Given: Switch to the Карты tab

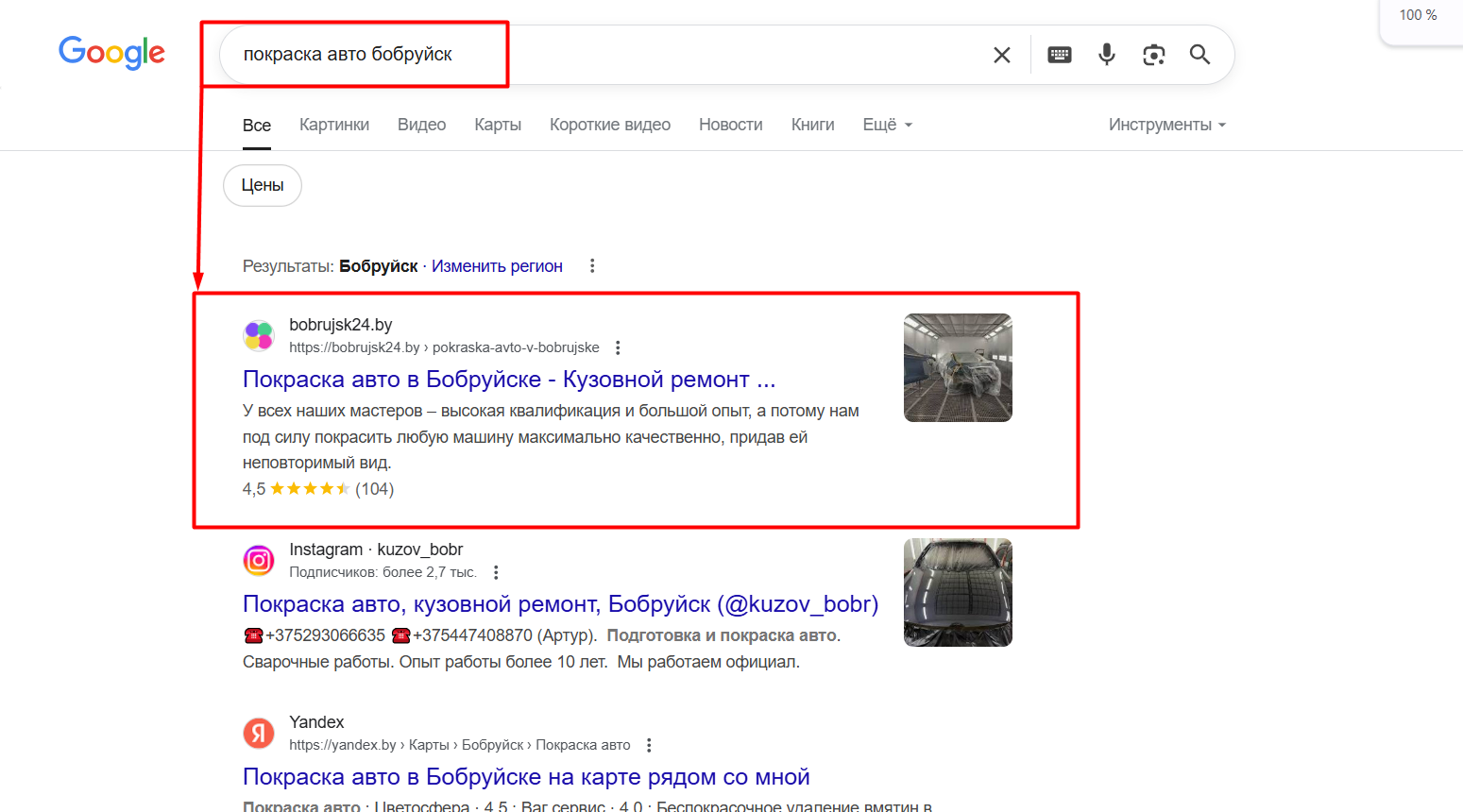Looking at the screenshot, I should tap(498, 125).
